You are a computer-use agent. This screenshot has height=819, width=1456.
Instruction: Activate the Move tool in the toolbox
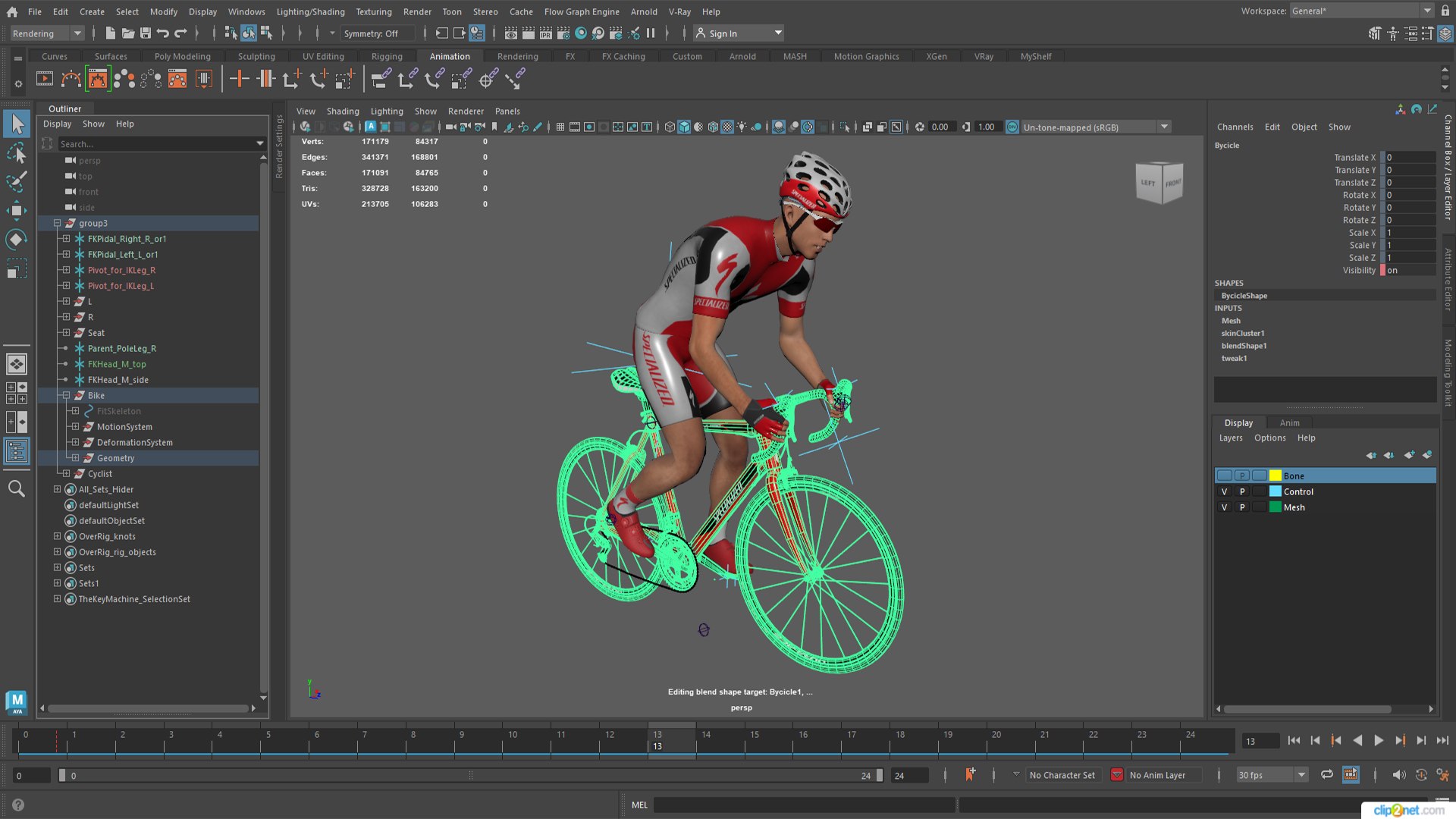pyautogui.click(x=17, y=211)
